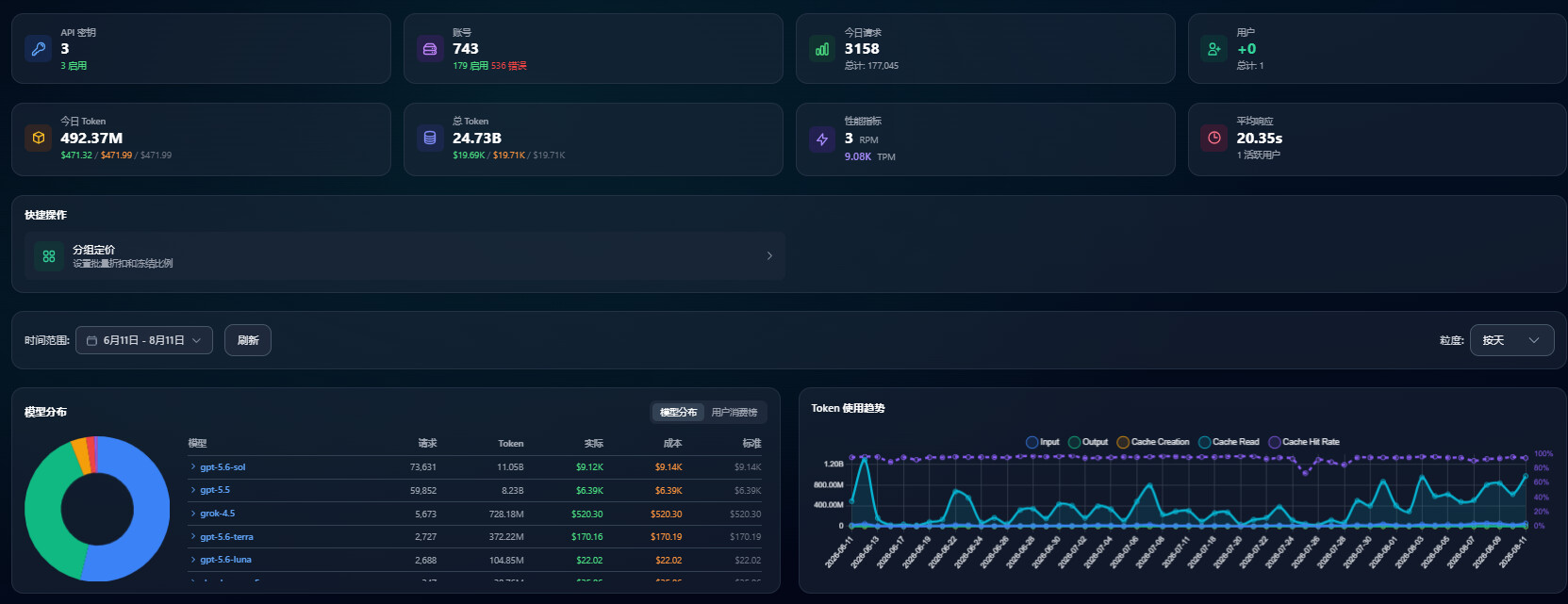The width and height of the screenshot is (1568, 604).
Task: Toggle the Cache Read legend series
Action: point(1229,442)
